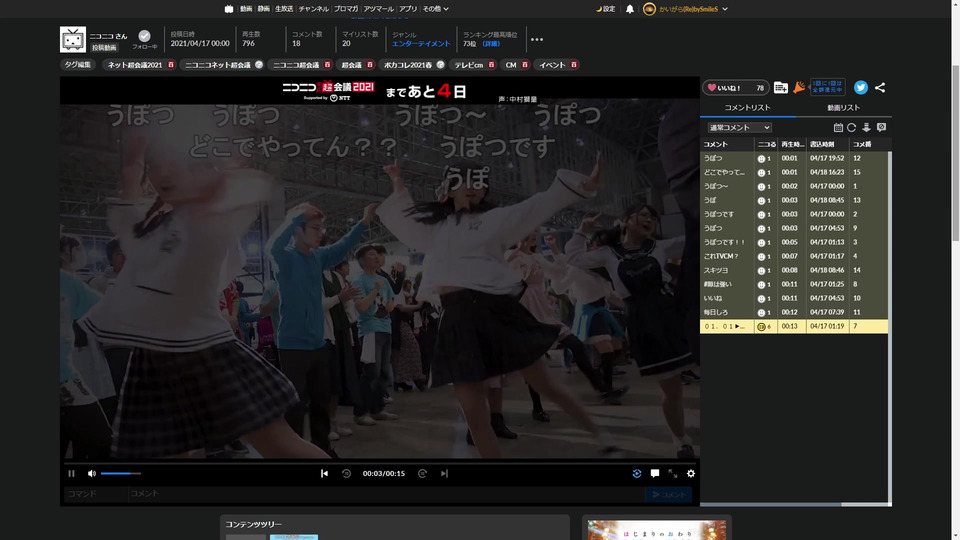Enter fullscreen mode with the arrows icon
960x540 pixels.
(x=673, y=473)
